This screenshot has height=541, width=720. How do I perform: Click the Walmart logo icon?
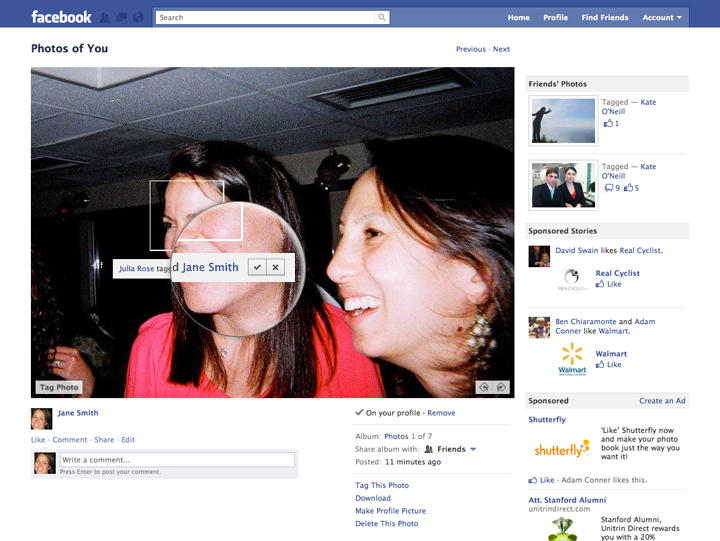[572, 358]
